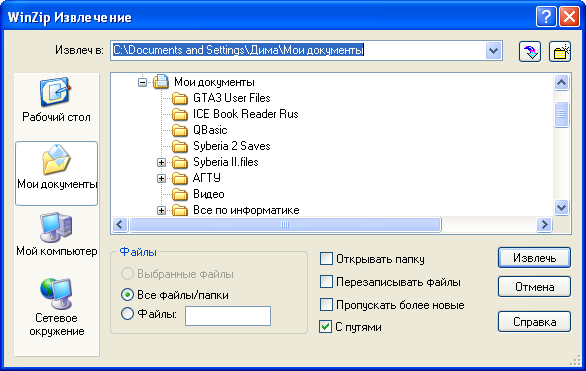Click the scroll up arrow of the folder tree

tap(561, 82)
